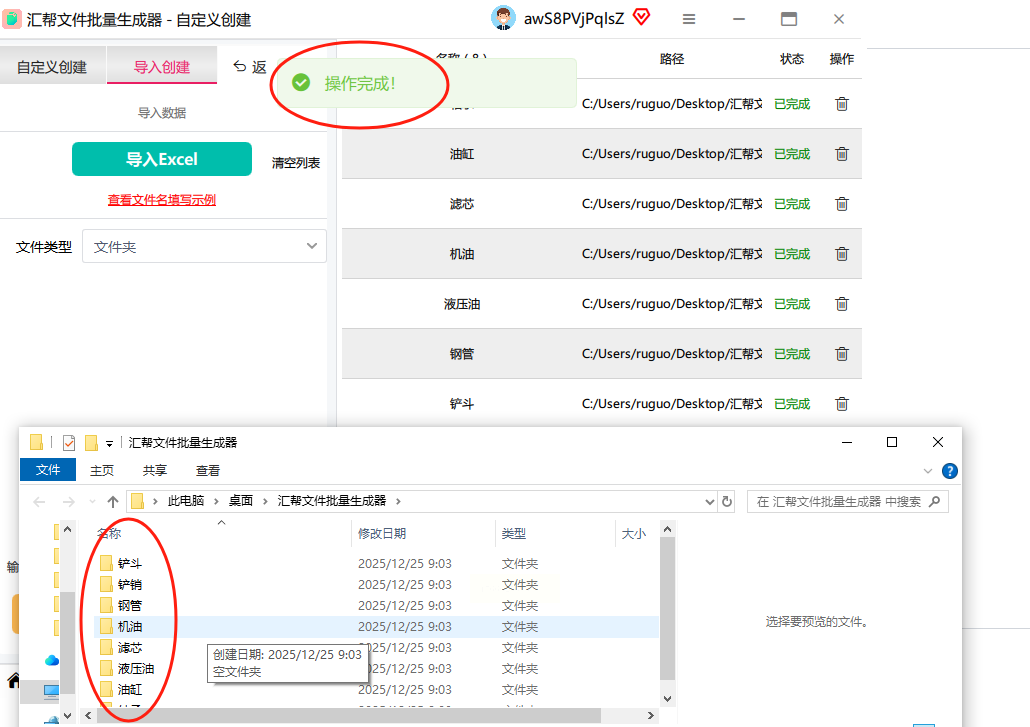
Task: Click the green app logo in the title bar
Action: (12, 19)
